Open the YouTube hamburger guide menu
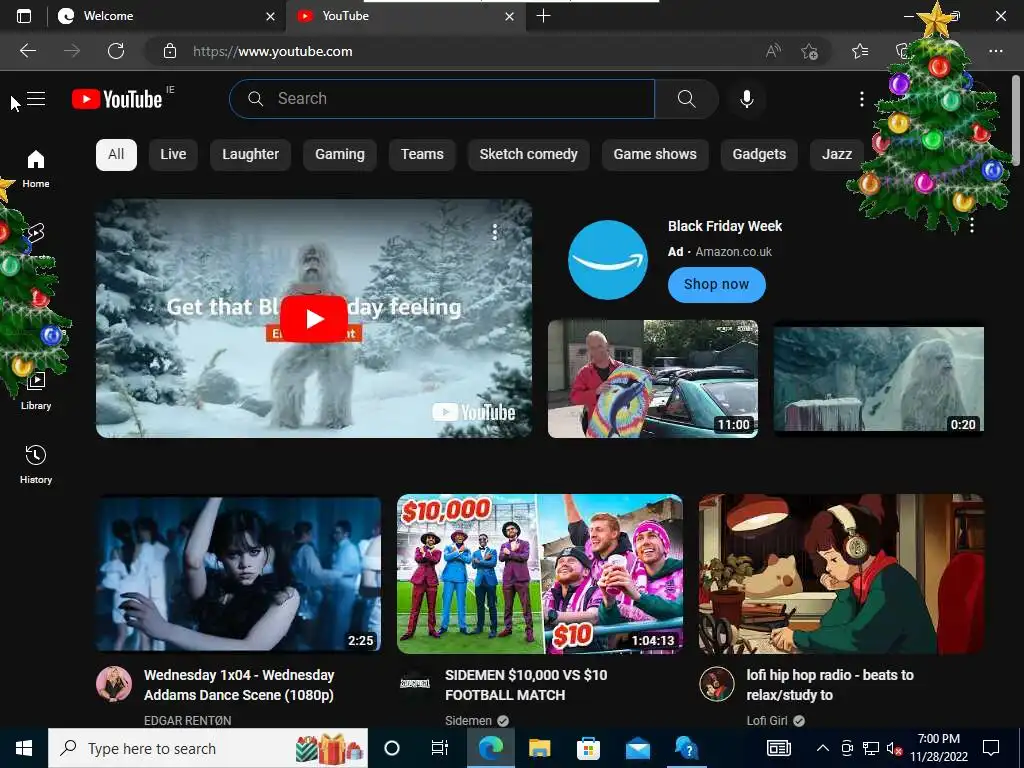Viewport: 1024px width, 768px height. (36, 99)
